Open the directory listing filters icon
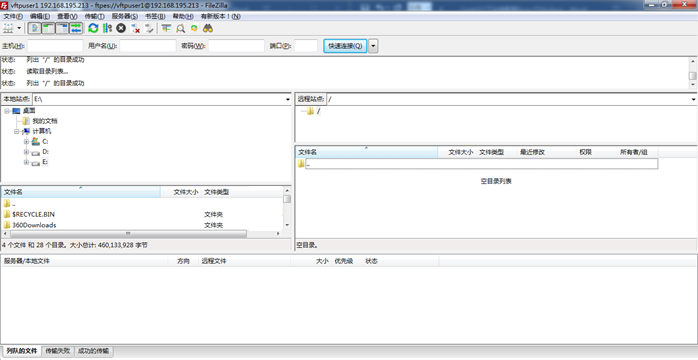Image resolution: width=698 pixels, height=360 pixels. [x=166, y=28]
